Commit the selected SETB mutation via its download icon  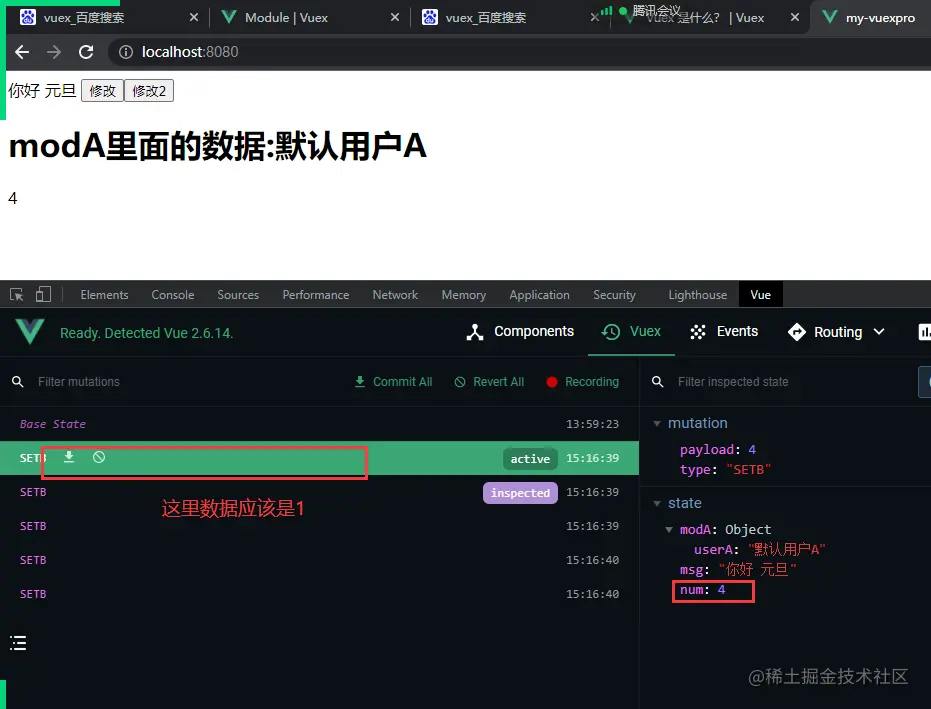pyautogui.click(x=68, y=457)
